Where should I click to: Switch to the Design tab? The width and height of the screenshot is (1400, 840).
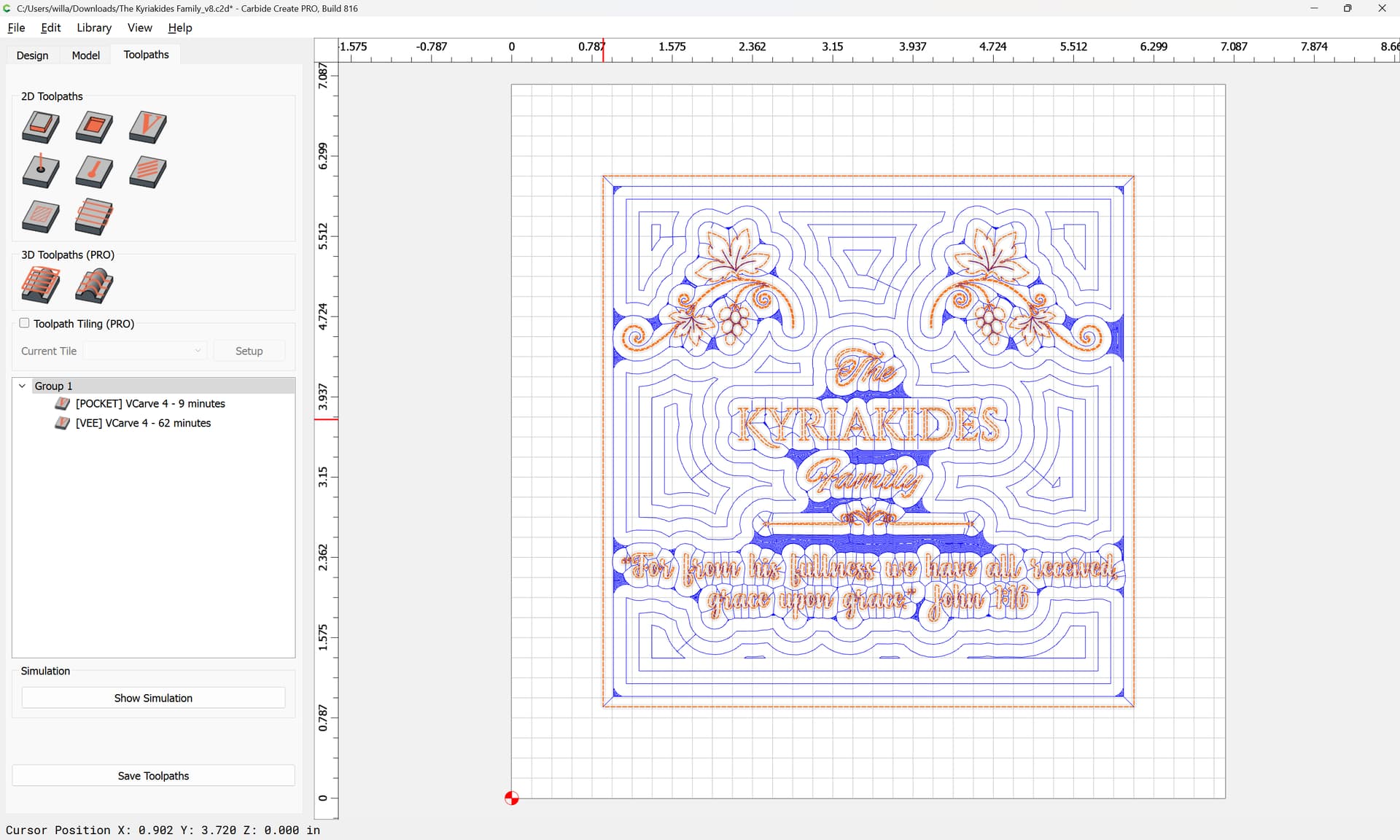pos(32,55)
